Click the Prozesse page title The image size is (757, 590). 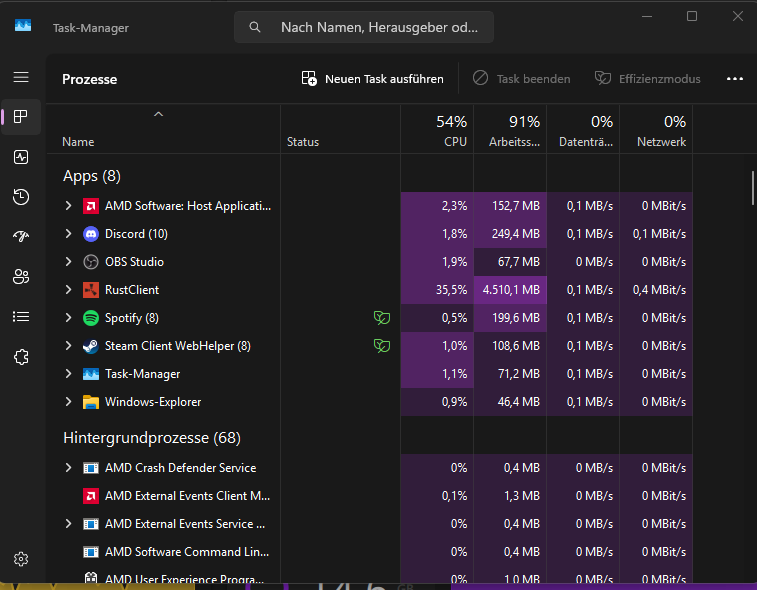(89, 79)
